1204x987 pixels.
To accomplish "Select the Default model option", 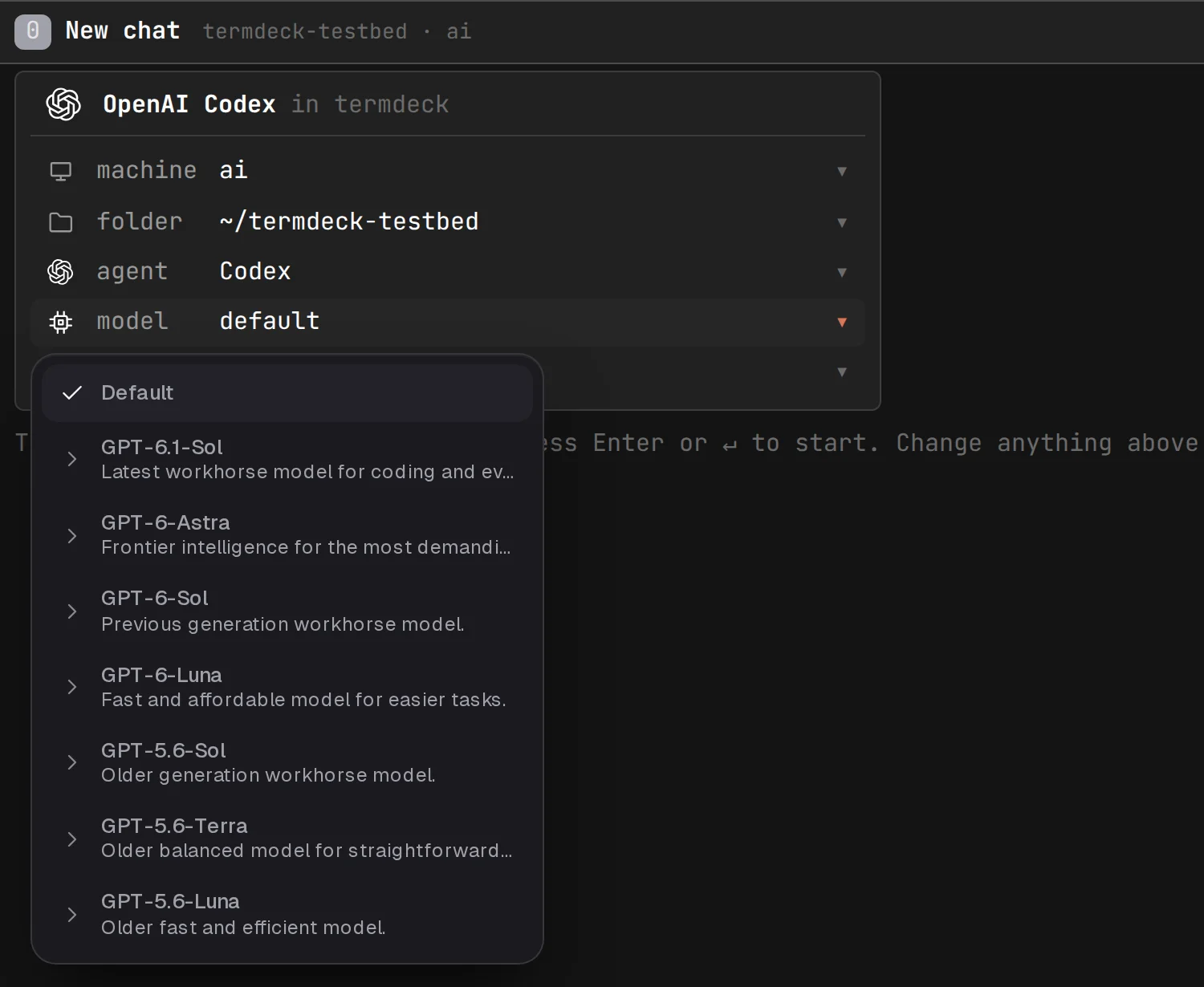I will tap(287, 393).
